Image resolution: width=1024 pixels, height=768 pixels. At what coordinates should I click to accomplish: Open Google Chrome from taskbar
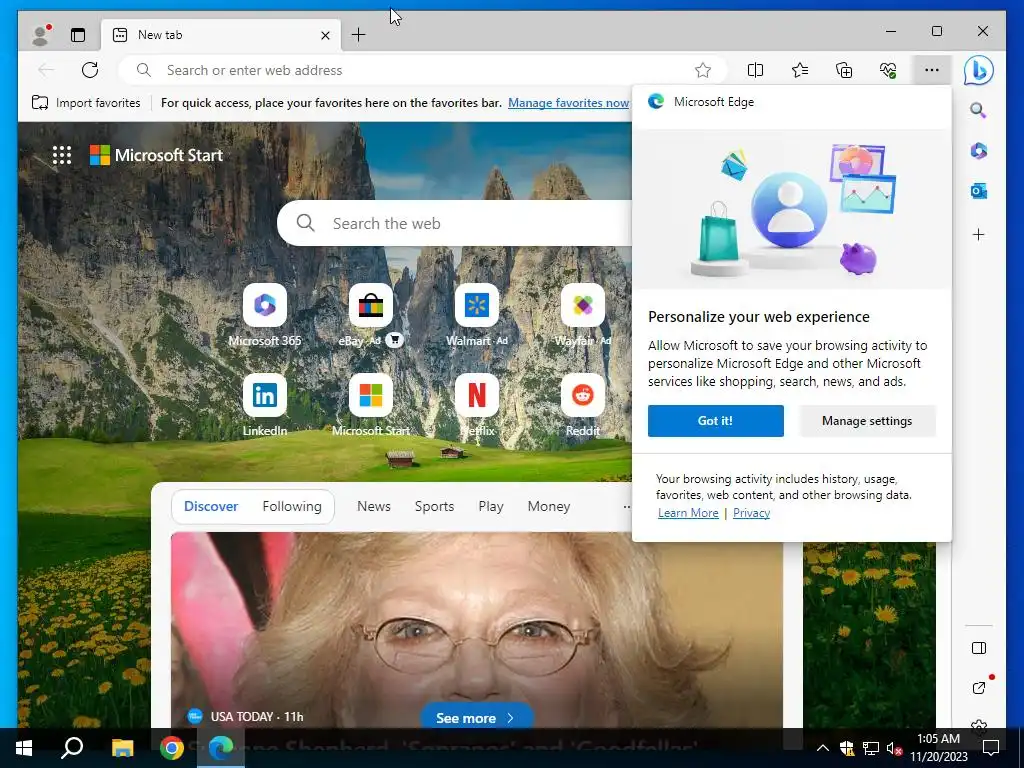pos(171,748)
